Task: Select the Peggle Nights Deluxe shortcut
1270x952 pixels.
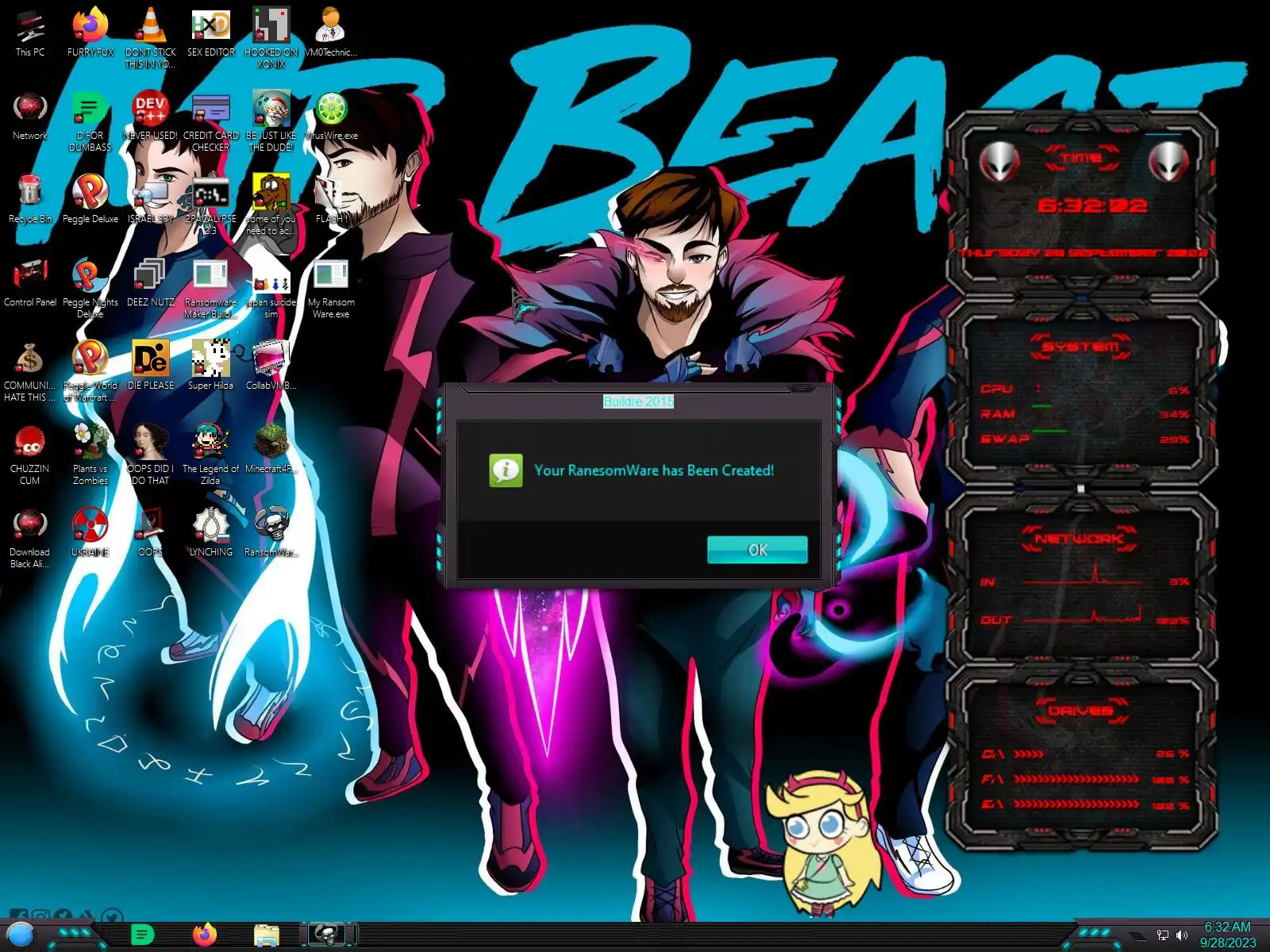Action: click(90, 288)
